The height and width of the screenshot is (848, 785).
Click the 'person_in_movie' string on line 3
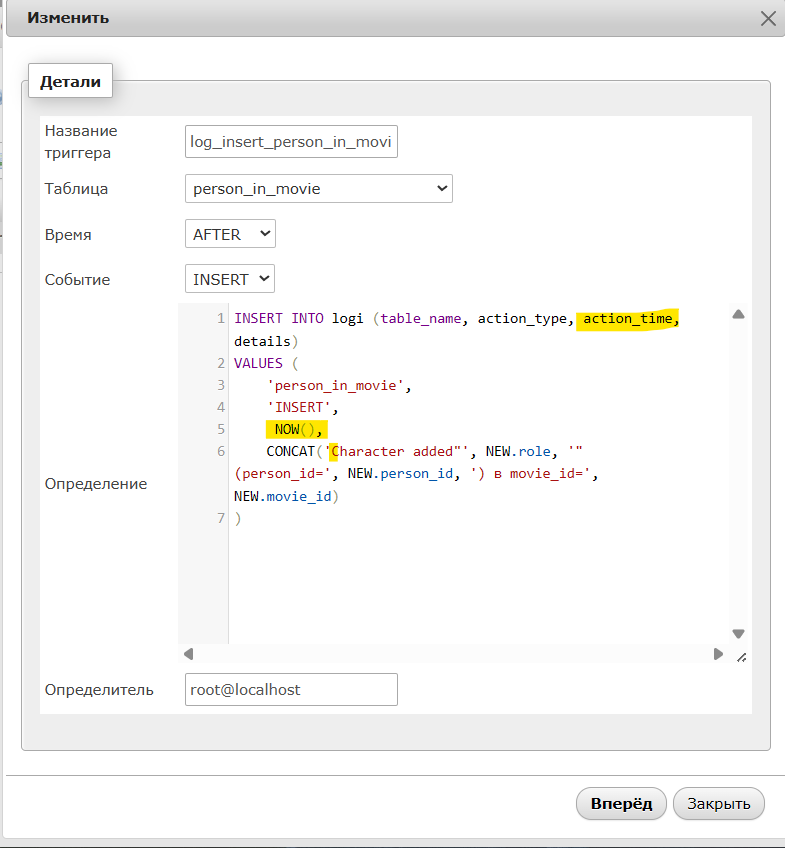[x=335, y=386]
